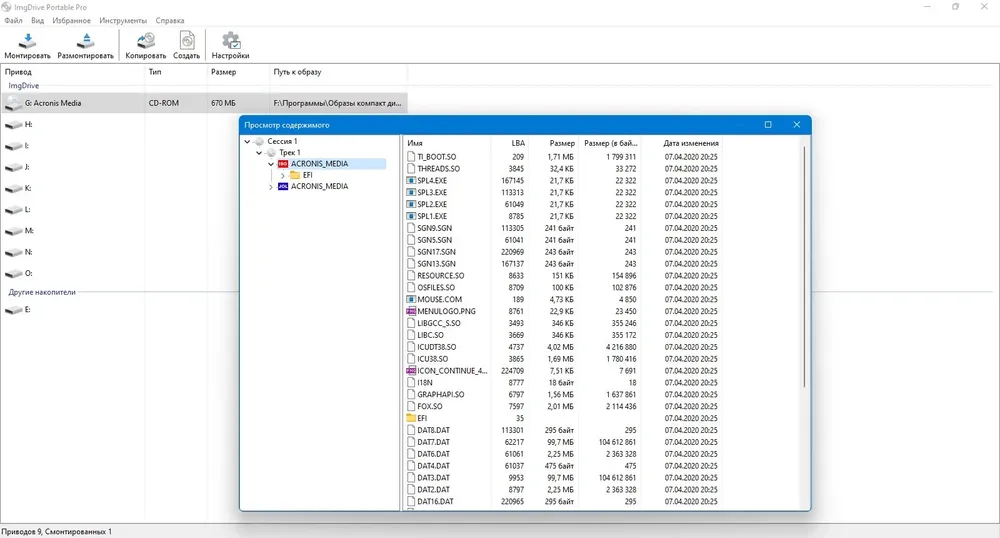Image resolution: width=1000 pixels, height=538 pixels.
Task: Sort files by Размер column header
Action: [x=562, y=143]
